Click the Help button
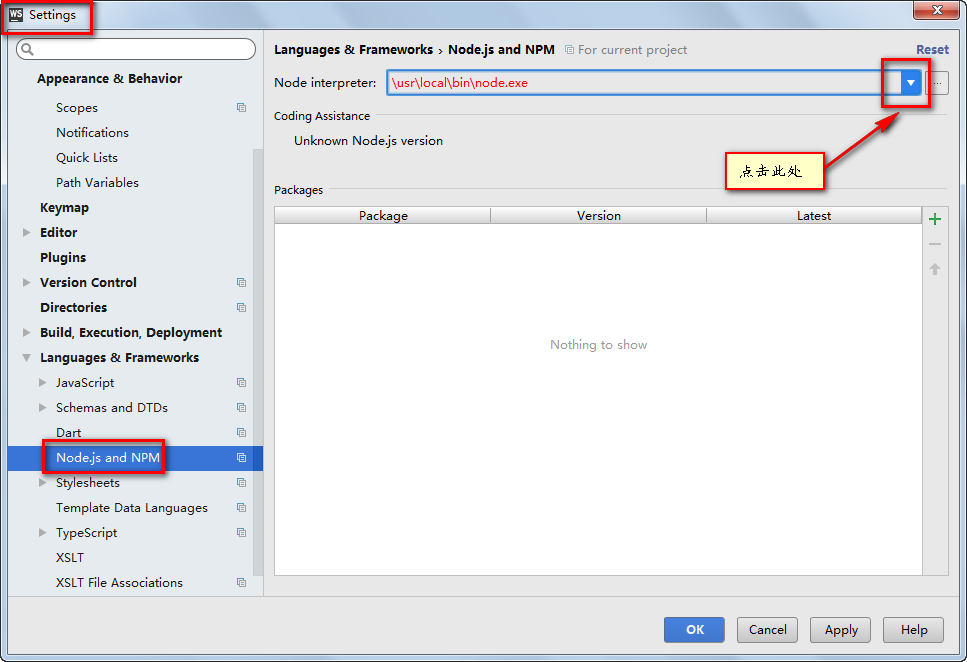The width and height of the screenshot is (967, 662). point(913,630)
